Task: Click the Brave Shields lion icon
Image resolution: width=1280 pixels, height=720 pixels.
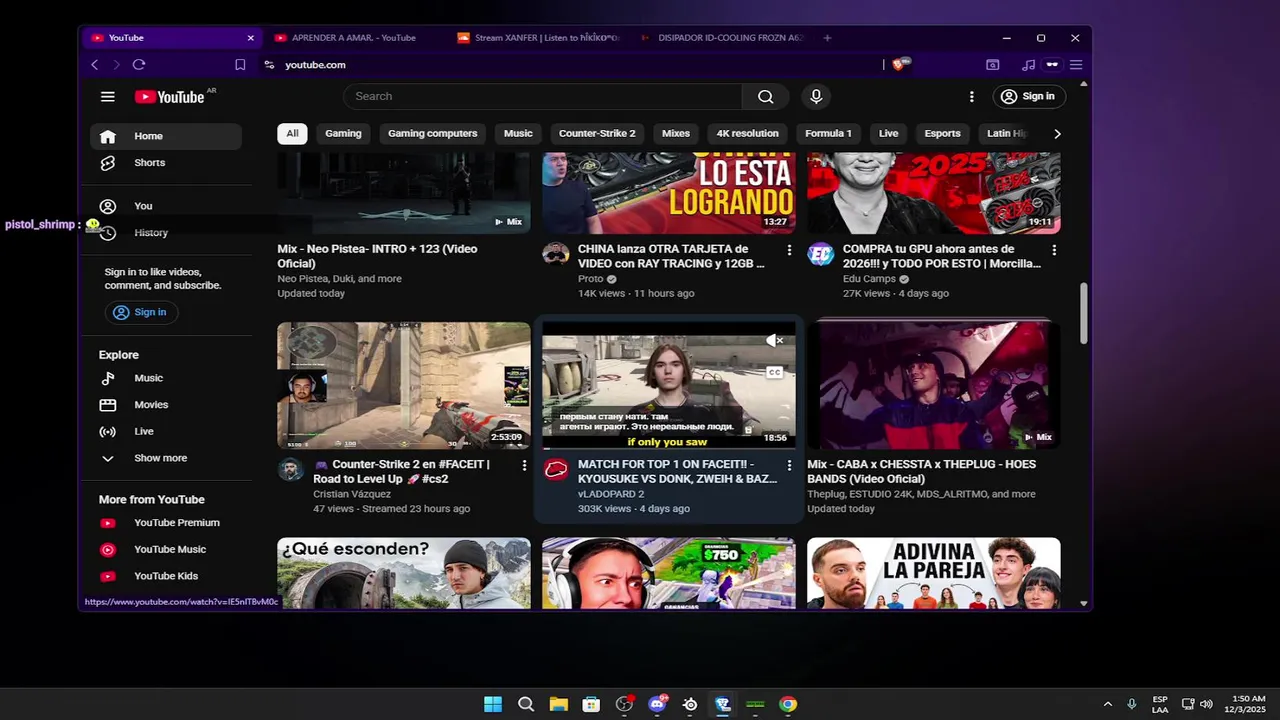Action: (x=901, y=64)
